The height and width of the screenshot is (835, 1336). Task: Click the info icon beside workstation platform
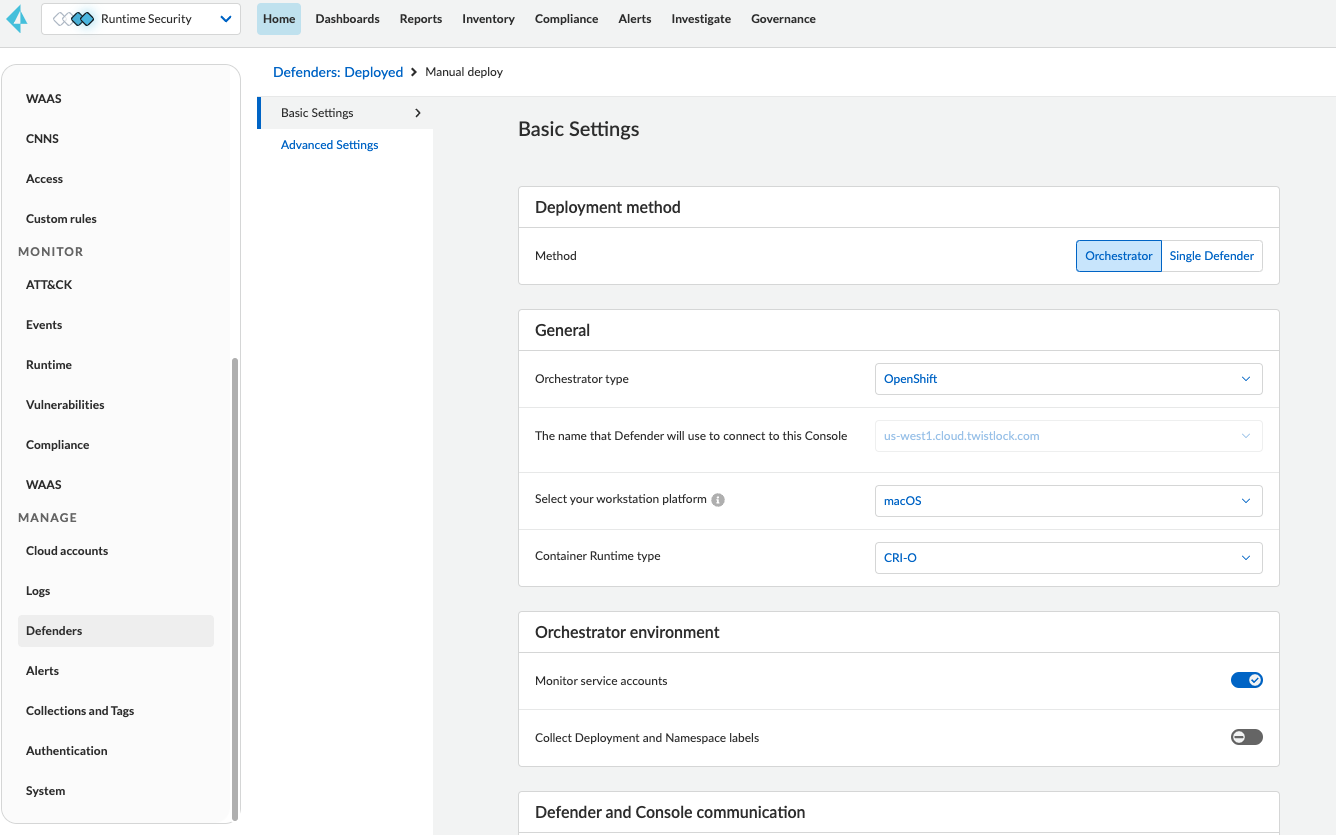(x=718, y=500)
